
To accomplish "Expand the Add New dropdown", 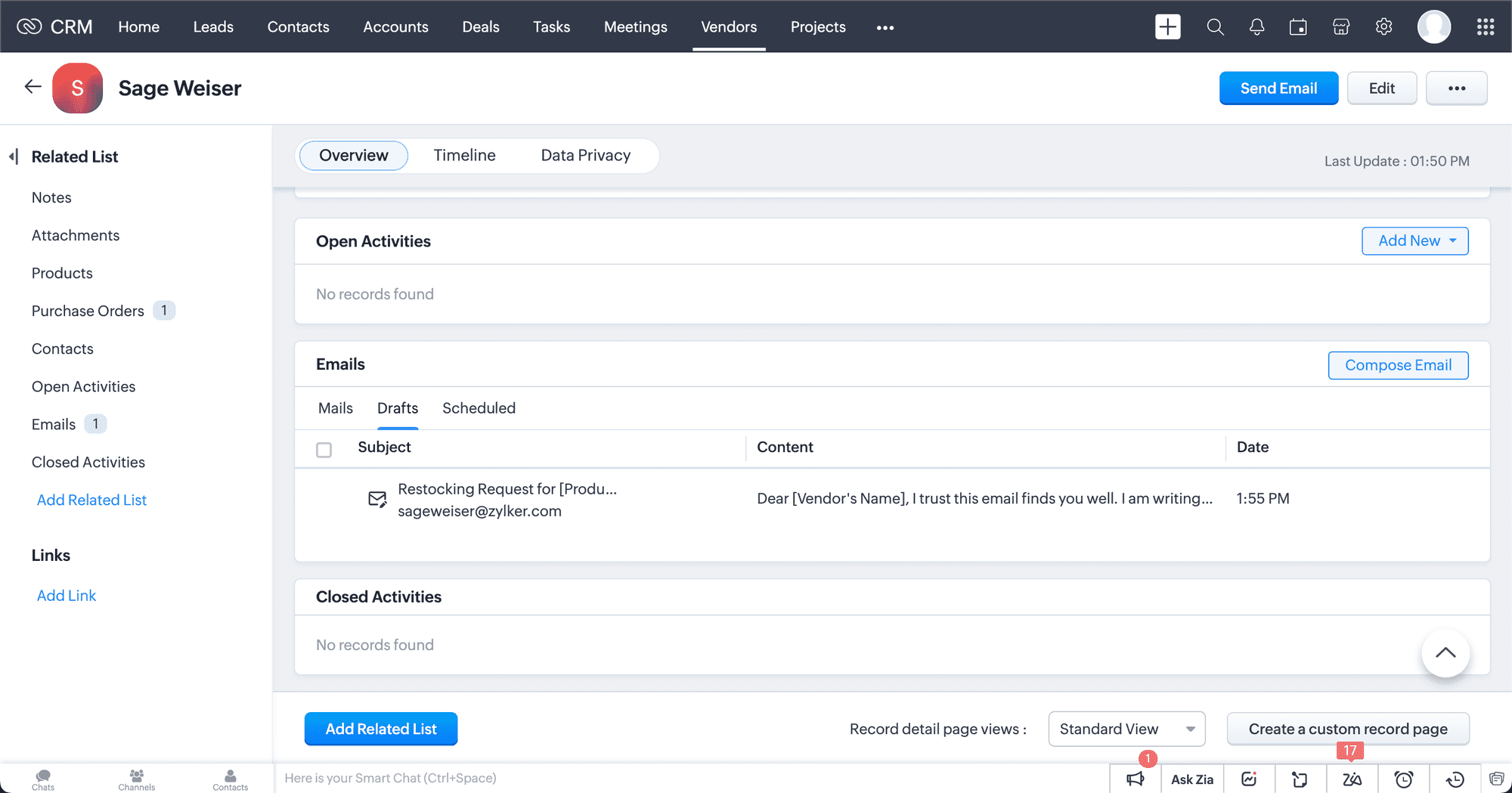I will pyautogui.click(x=1414, y=241).
